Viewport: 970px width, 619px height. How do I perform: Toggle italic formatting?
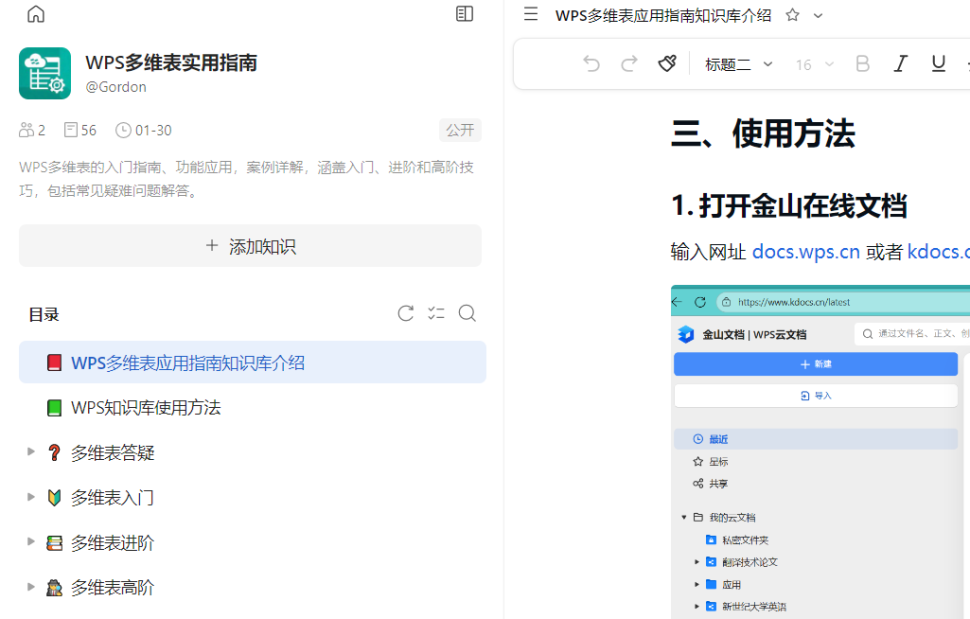[901, 64]
